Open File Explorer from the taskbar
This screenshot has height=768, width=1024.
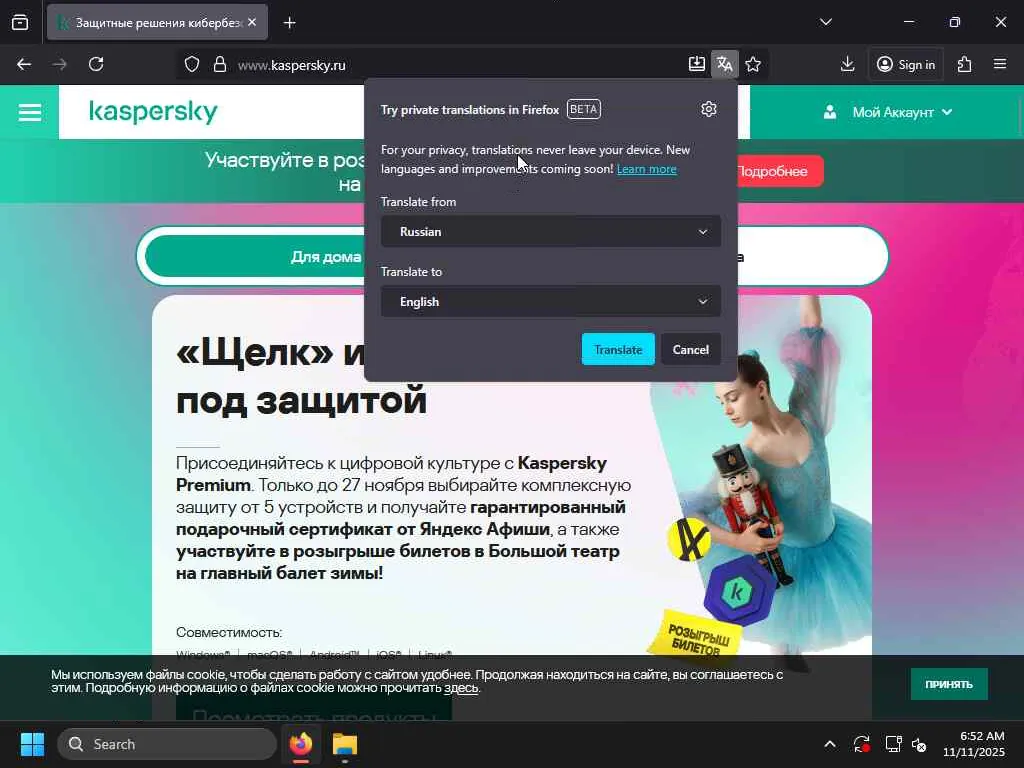tap(345, 744)
